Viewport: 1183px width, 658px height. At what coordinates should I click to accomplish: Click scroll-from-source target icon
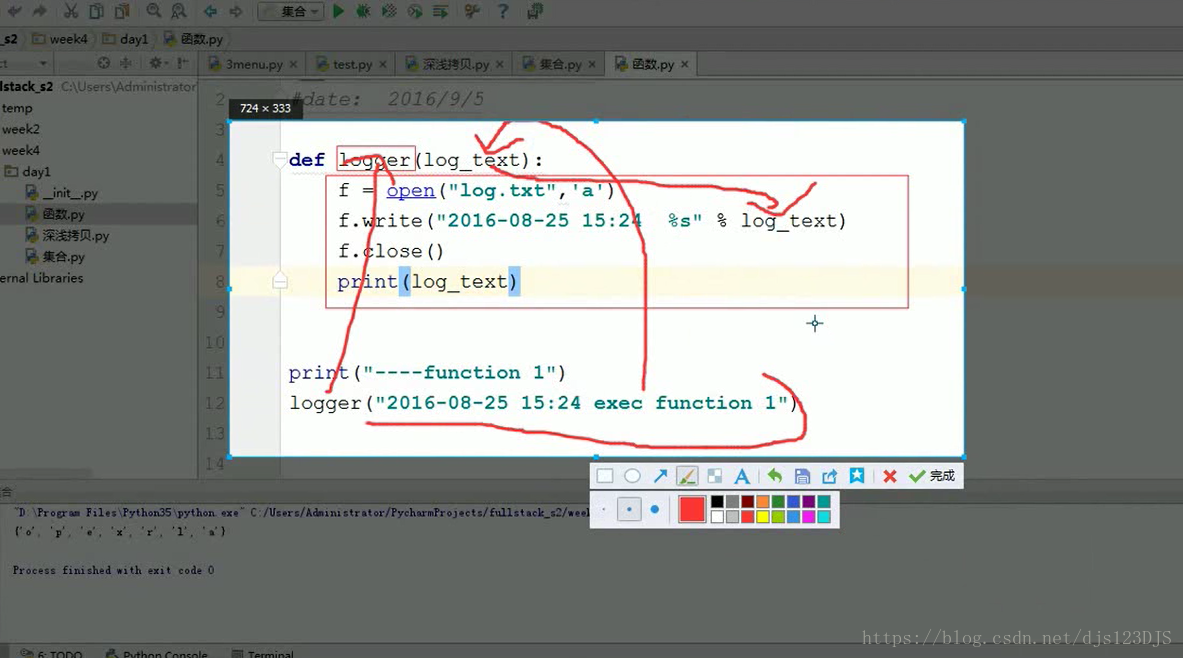pyautogui.click(x=103, y=63)
